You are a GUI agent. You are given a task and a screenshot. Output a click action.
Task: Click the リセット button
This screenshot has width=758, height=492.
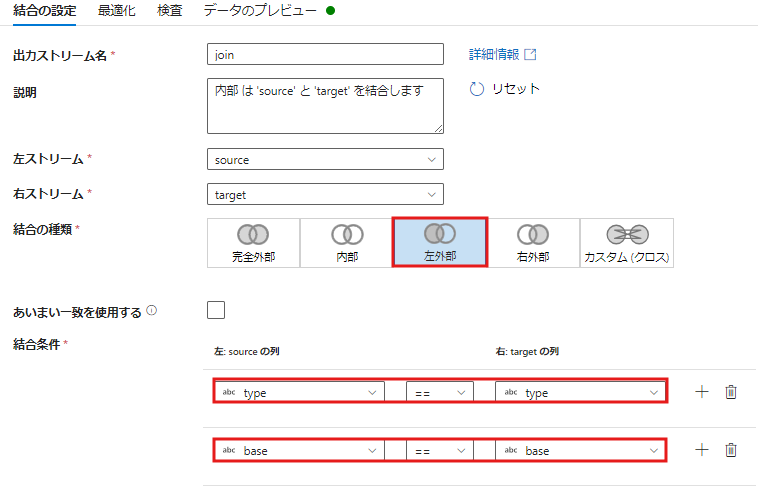point(505,89)
